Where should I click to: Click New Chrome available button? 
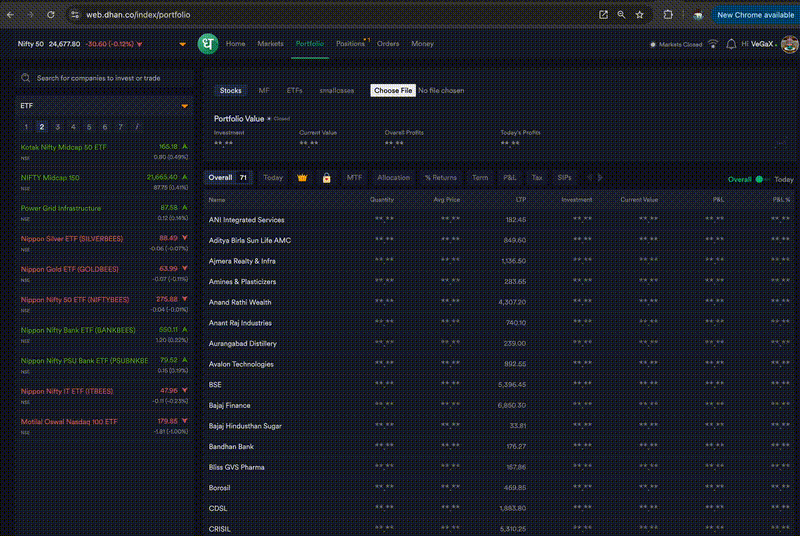(755, 15)
